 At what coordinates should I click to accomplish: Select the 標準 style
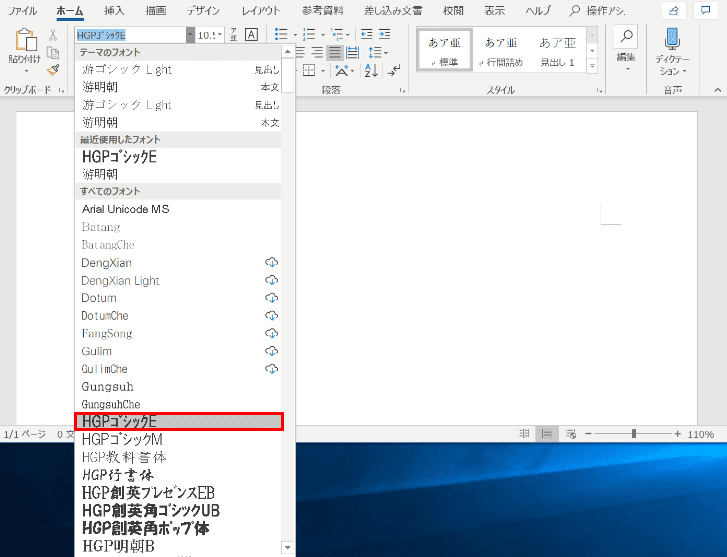(x=445, y=50)
